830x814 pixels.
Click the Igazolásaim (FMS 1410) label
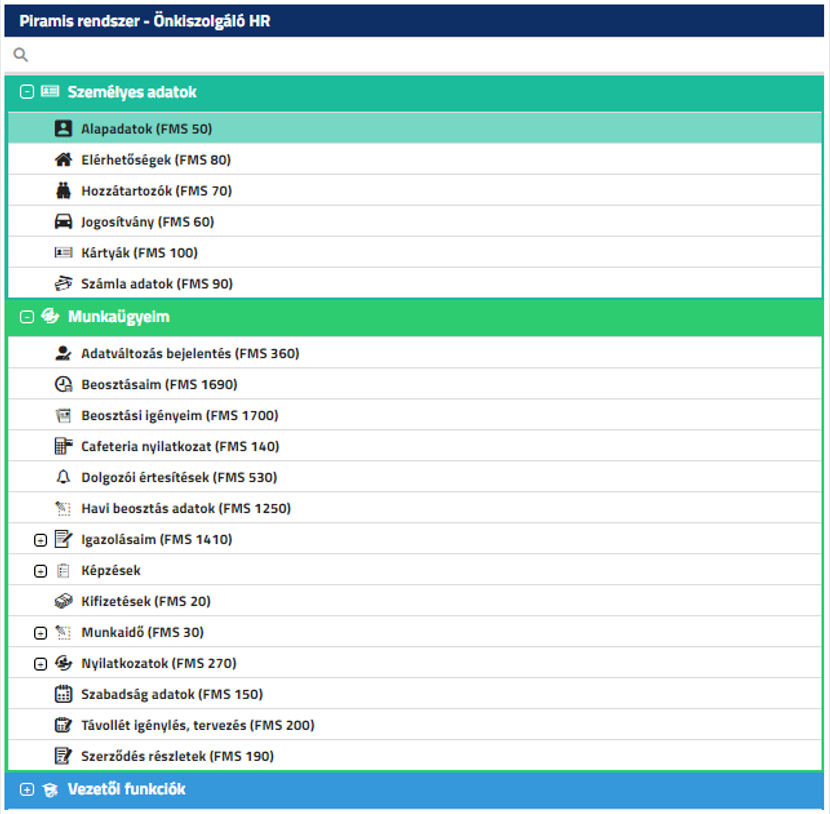157,539
